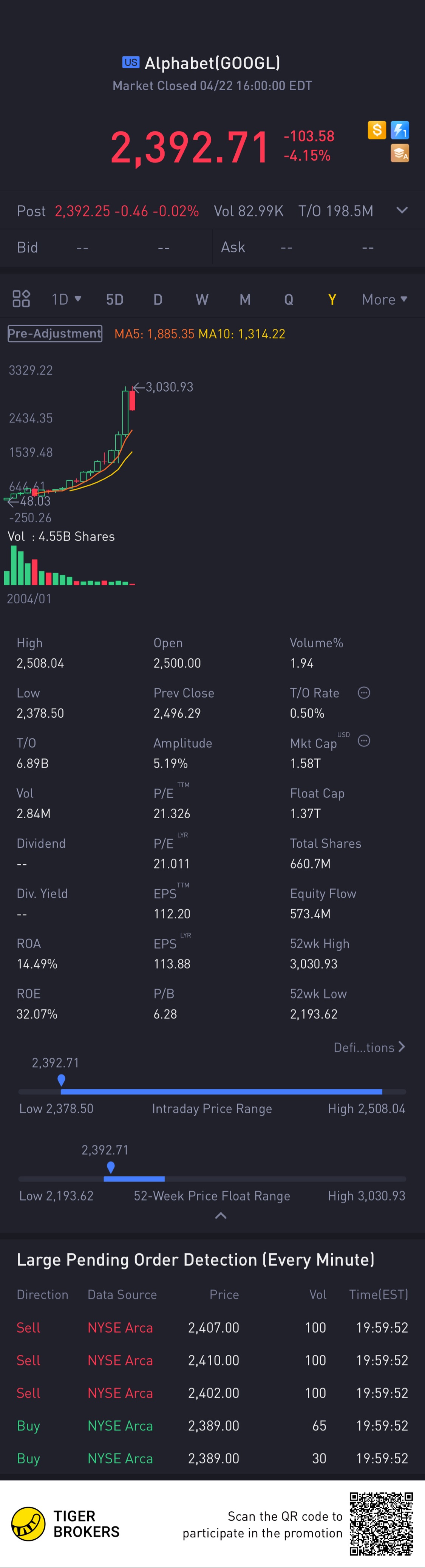
Task: Open the chart layout grid icon
Action: click(x=21, y=299)
